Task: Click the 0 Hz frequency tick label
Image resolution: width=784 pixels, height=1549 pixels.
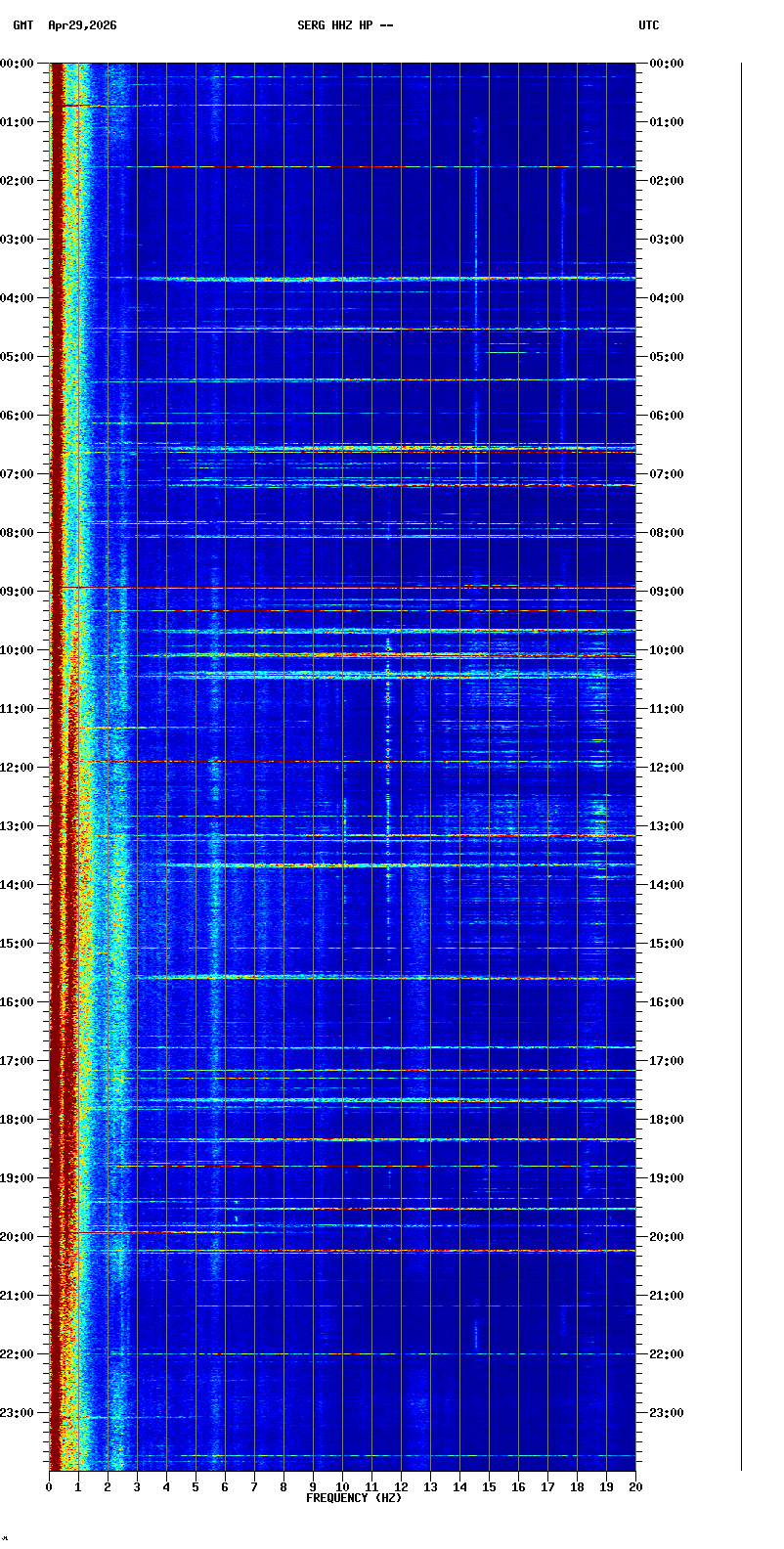Action: coord(49,1487)
